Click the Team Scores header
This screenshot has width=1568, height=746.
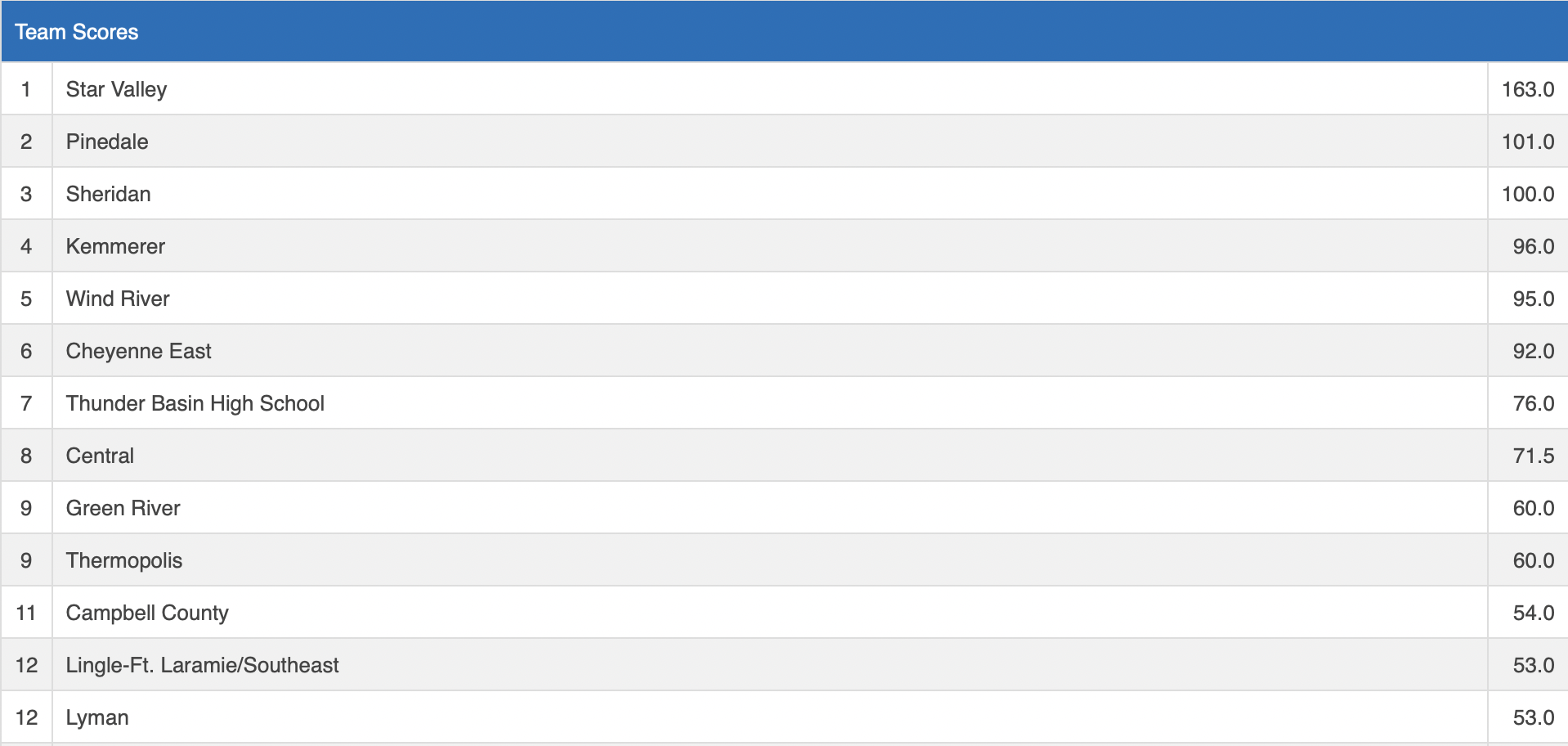click(77, 32)
